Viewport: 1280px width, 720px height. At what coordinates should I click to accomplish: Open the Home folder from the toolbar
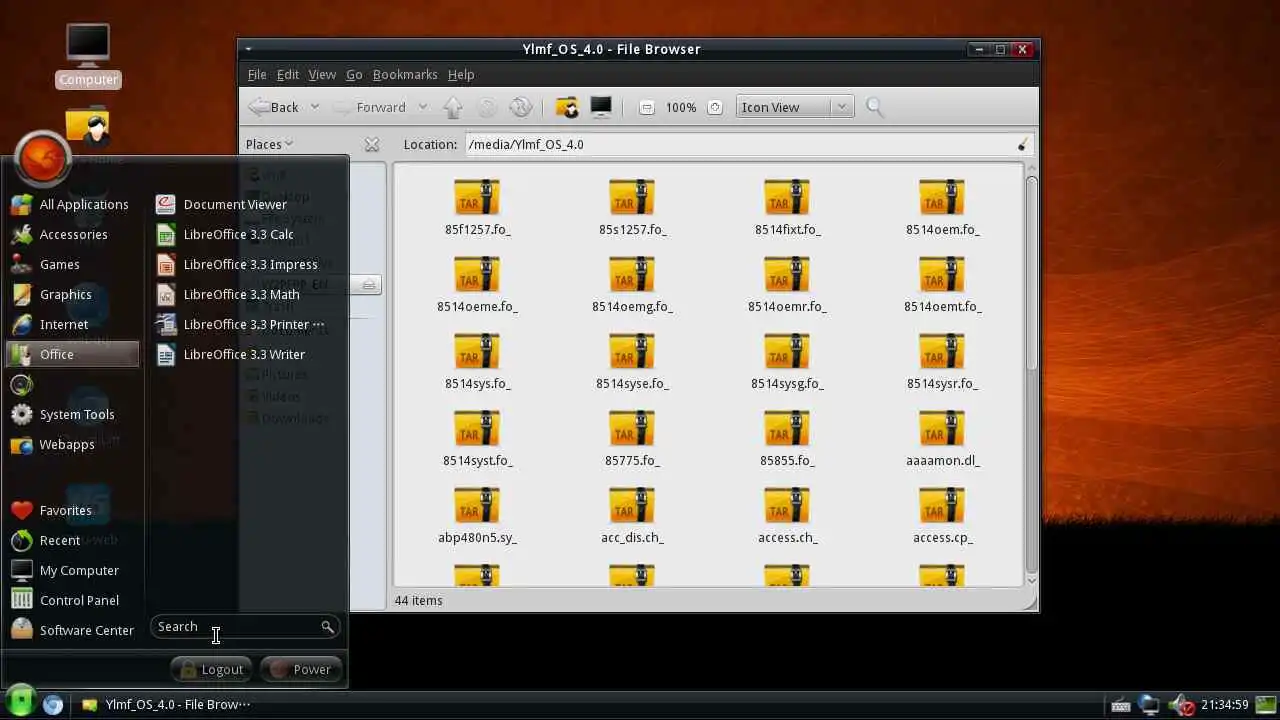point(567,107)
